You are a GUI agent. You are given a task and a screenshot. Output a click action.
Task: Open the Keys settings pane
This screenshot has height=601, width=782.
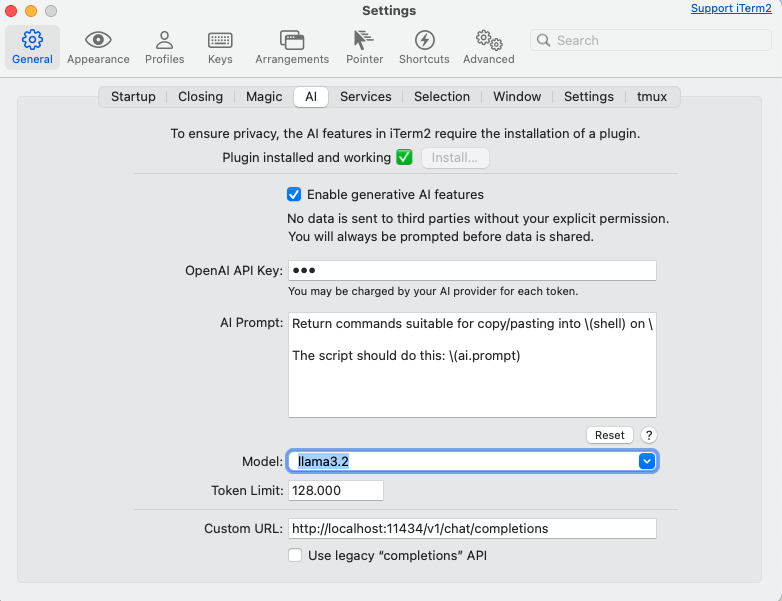[220, 47]
